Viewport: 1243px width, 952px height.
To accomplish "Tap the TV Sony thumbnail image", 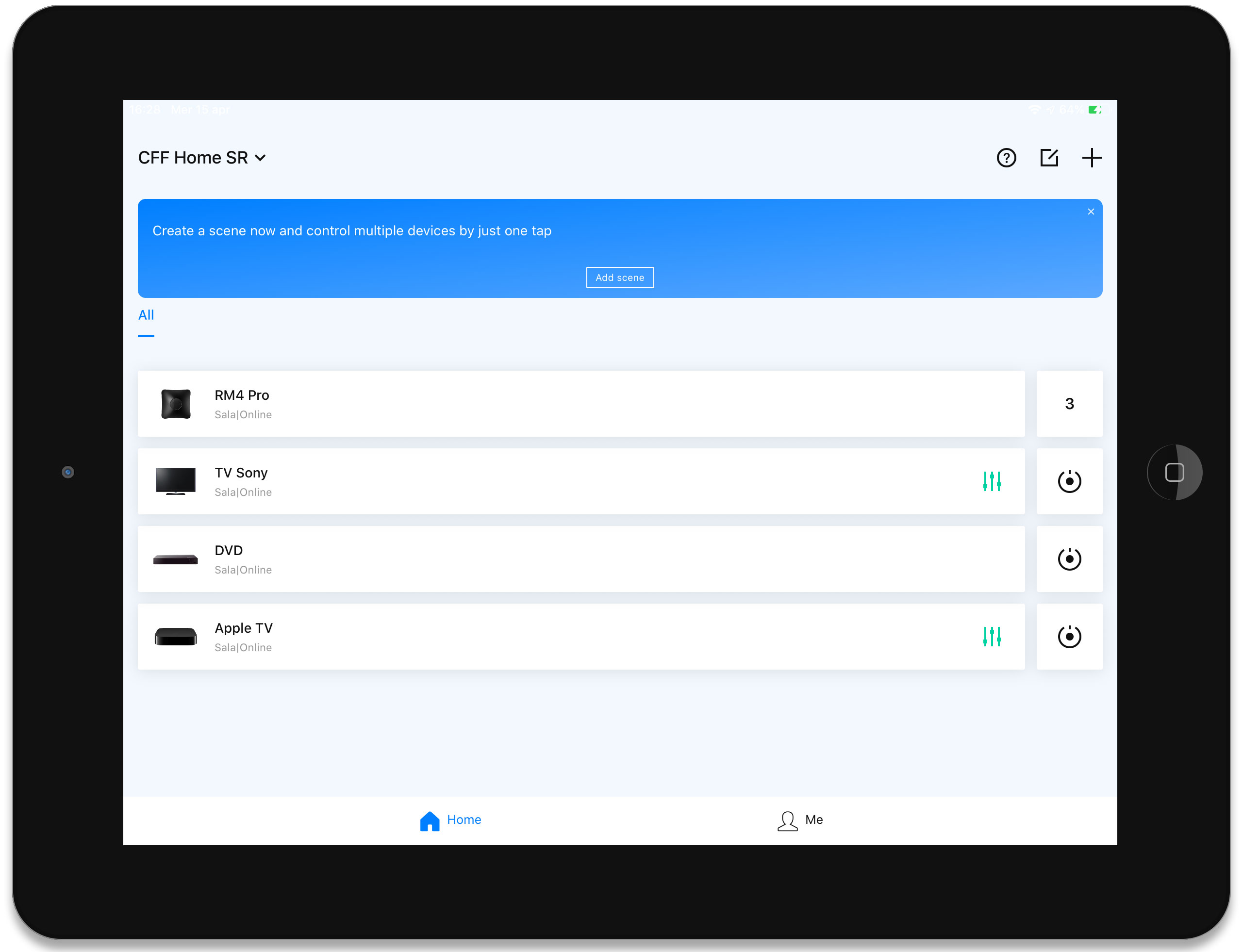I will click(176, 481).
